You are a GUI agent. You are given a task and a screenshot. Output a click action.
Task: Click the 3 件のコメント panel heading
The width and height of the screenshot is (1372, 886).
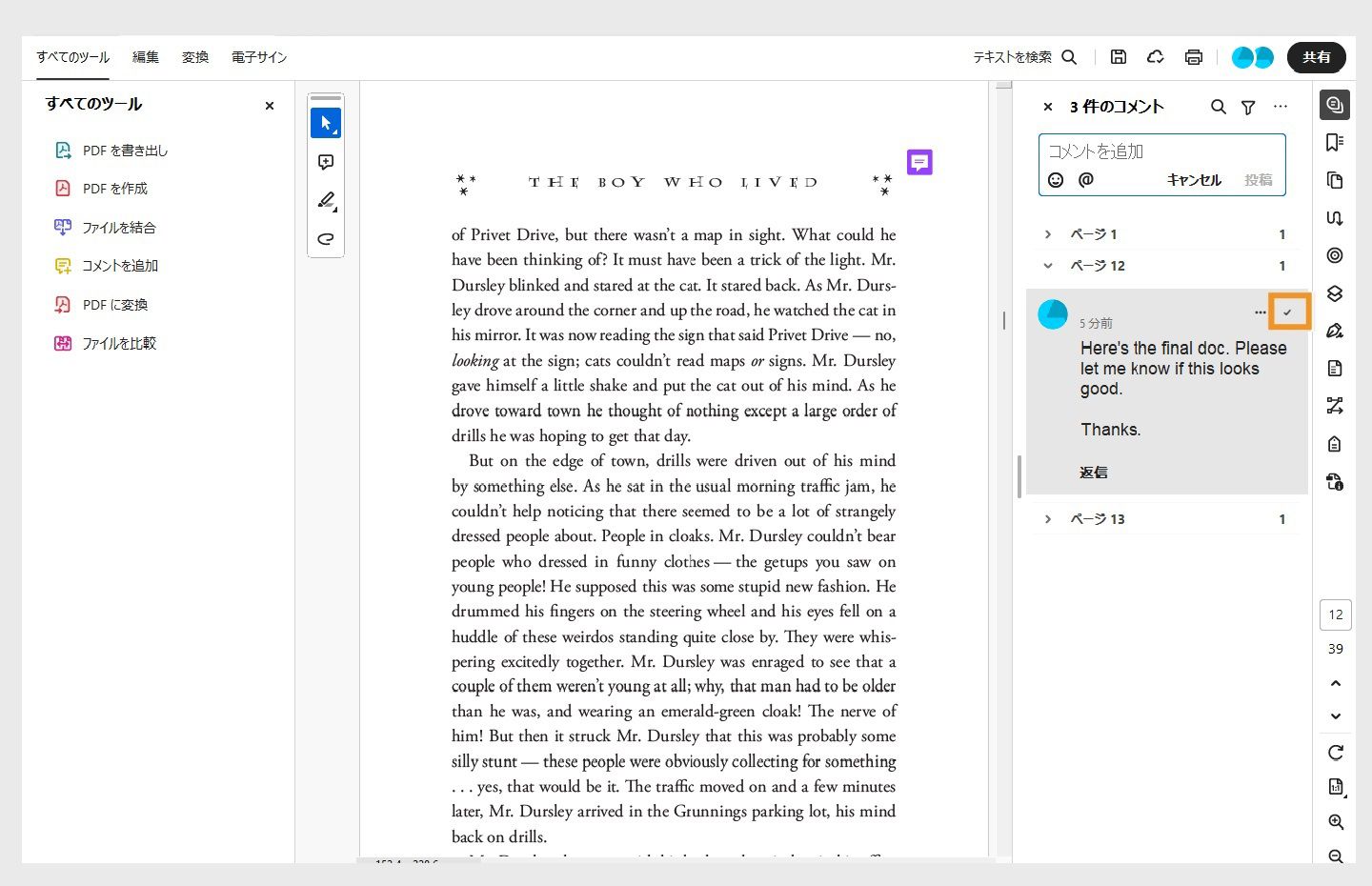click(x=1117, y=107)
